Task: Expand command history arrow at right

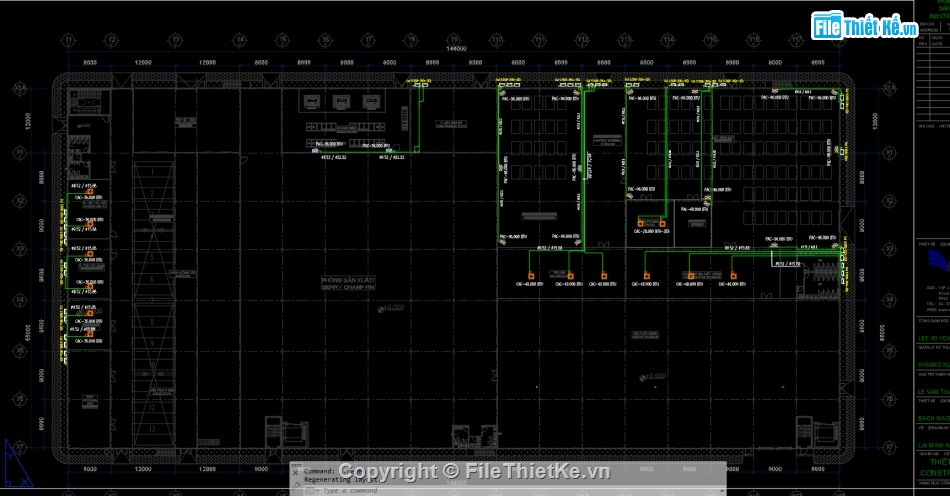Action: pos(722,491)
